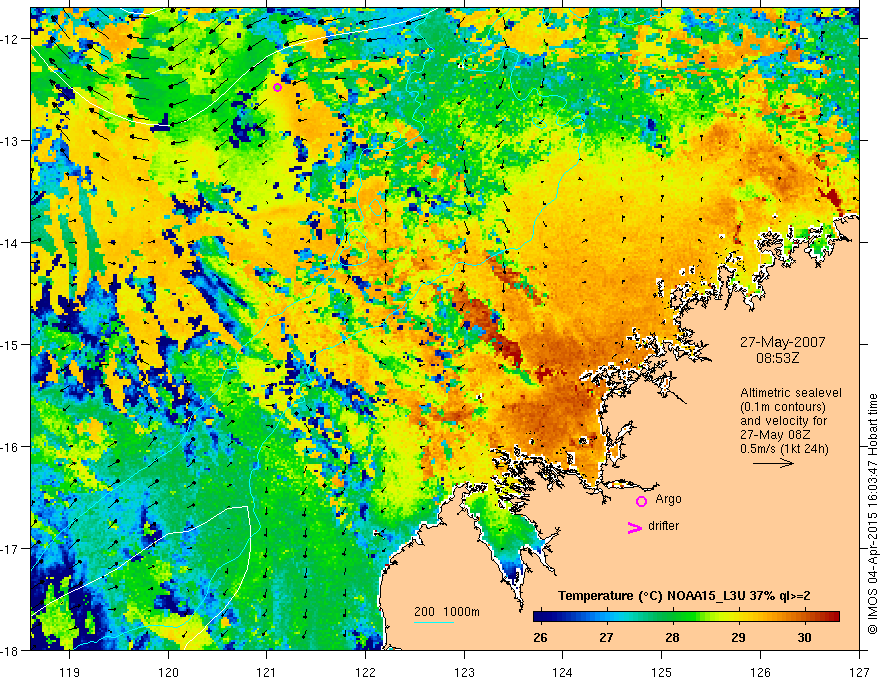Image resolution: width=880 pixels, height=680 pixels.
Task: Click the 'and velocity for' text line
Action: point(783,421)
